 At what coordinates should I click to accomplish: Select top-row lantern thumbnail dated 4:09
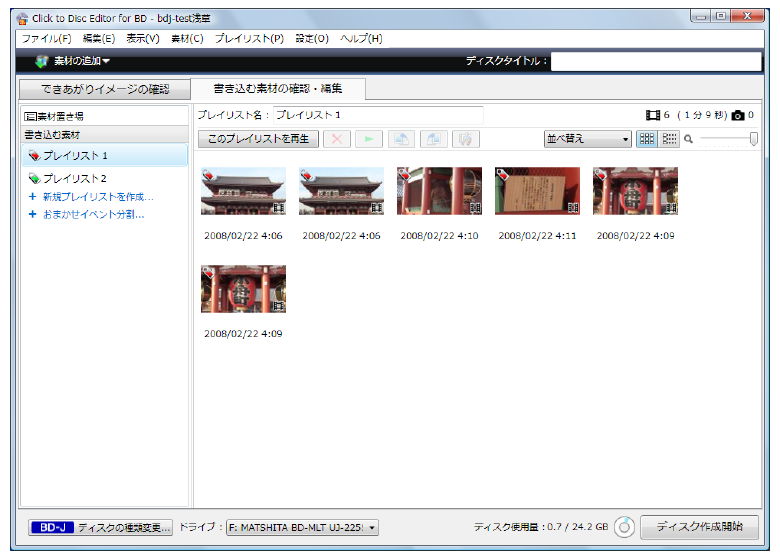coord(635,191)
